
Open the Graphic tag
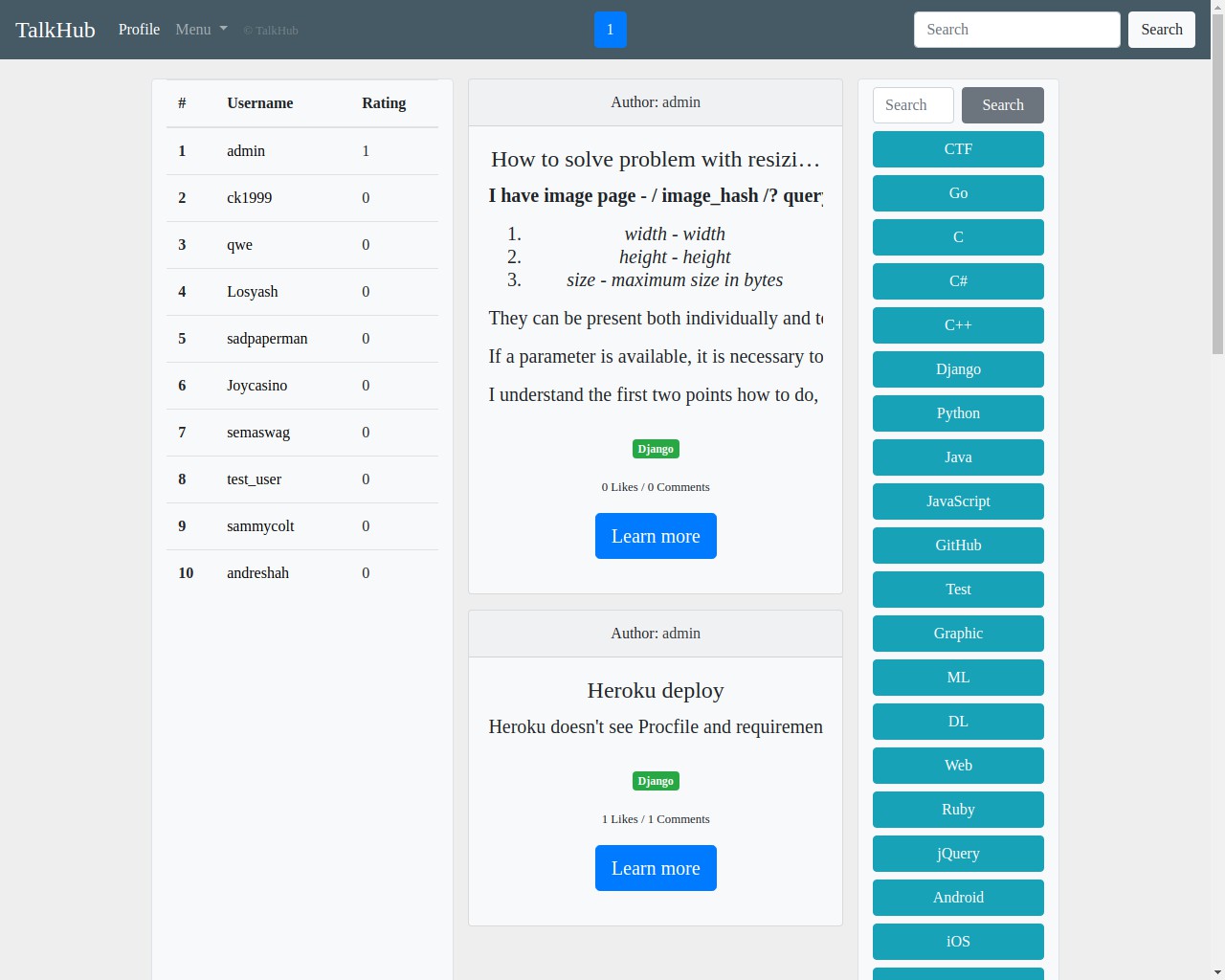(958, 634)
